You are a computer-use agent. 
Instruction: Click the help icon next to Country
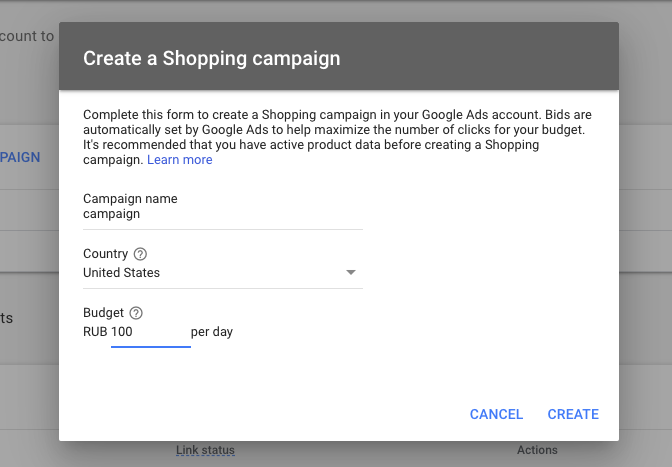coord(140,255)
